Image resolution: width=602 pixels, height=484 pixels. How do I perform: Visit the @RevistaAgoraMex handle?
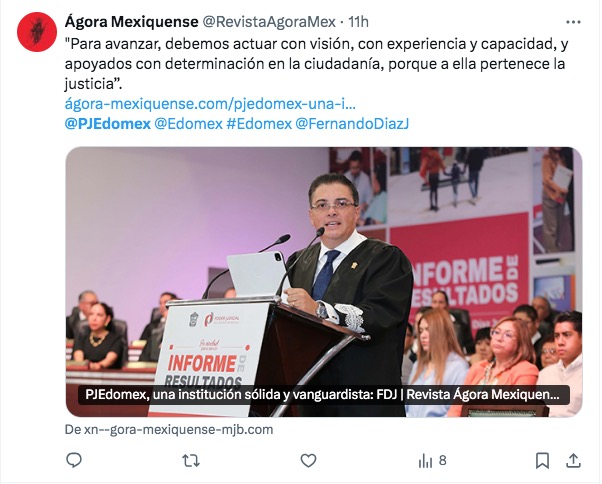[269, 22]
